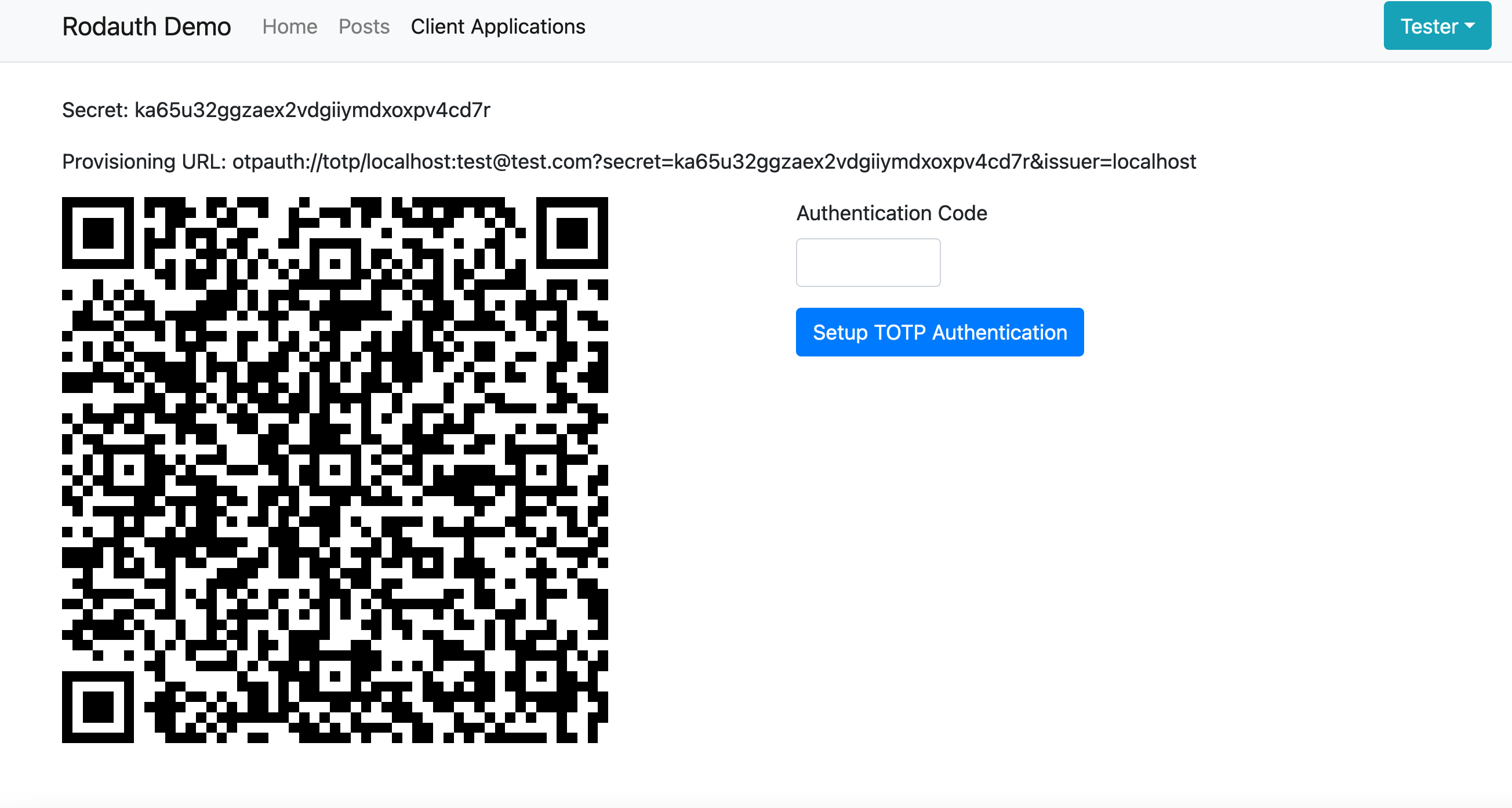Click the Authentication Code label
This screenshot has width=1512, height=808.
[891, 213]
